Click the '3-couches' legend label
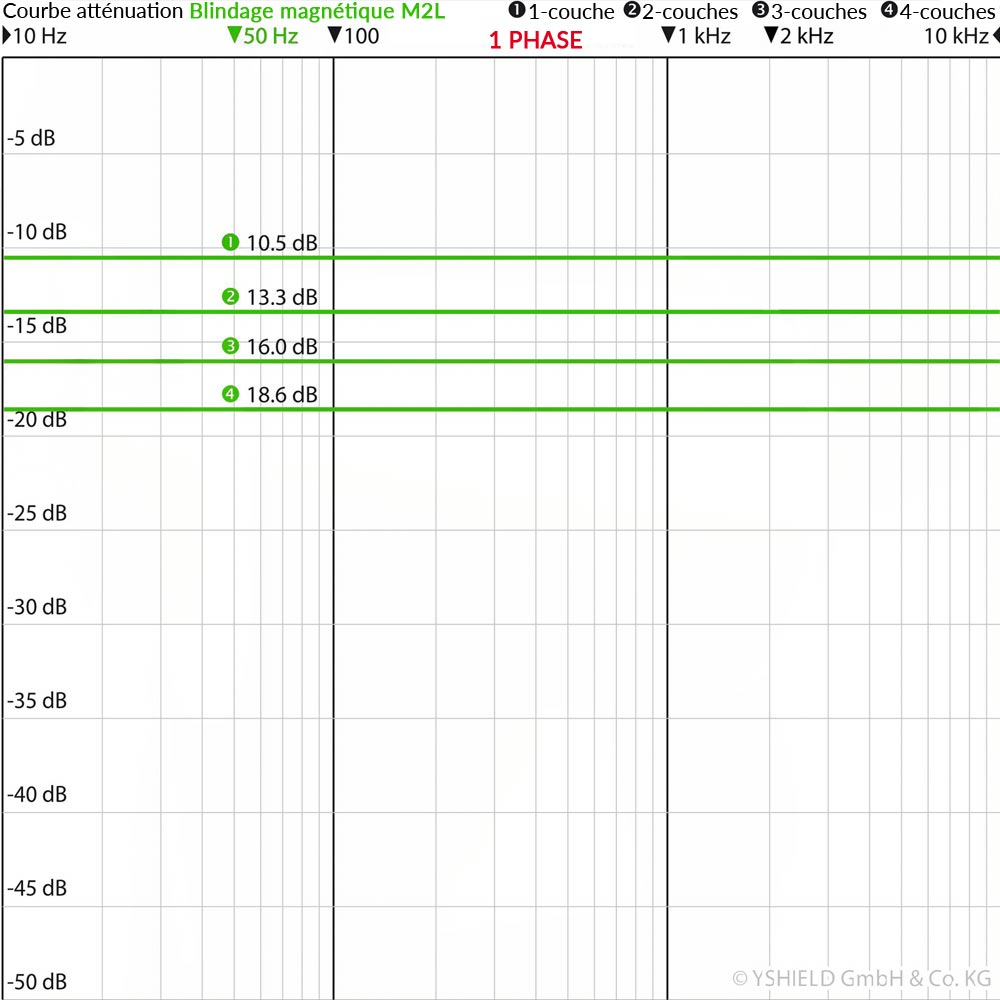This screenshot has height=1000, width=1000. pyautogui.click(x=819, y=12)
